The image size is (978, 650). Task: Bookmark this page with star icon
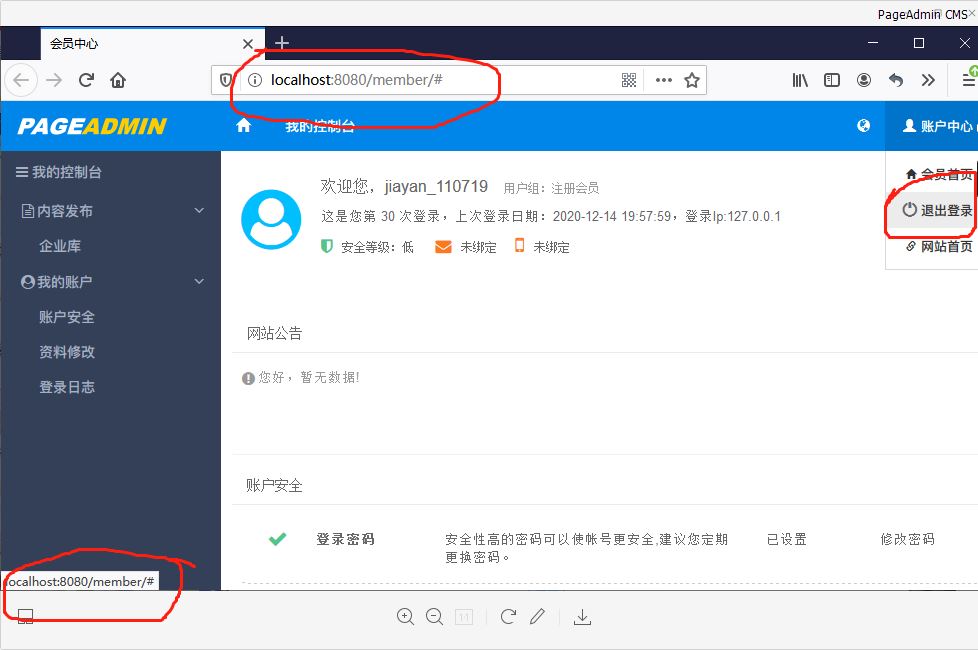coord(692,80)
